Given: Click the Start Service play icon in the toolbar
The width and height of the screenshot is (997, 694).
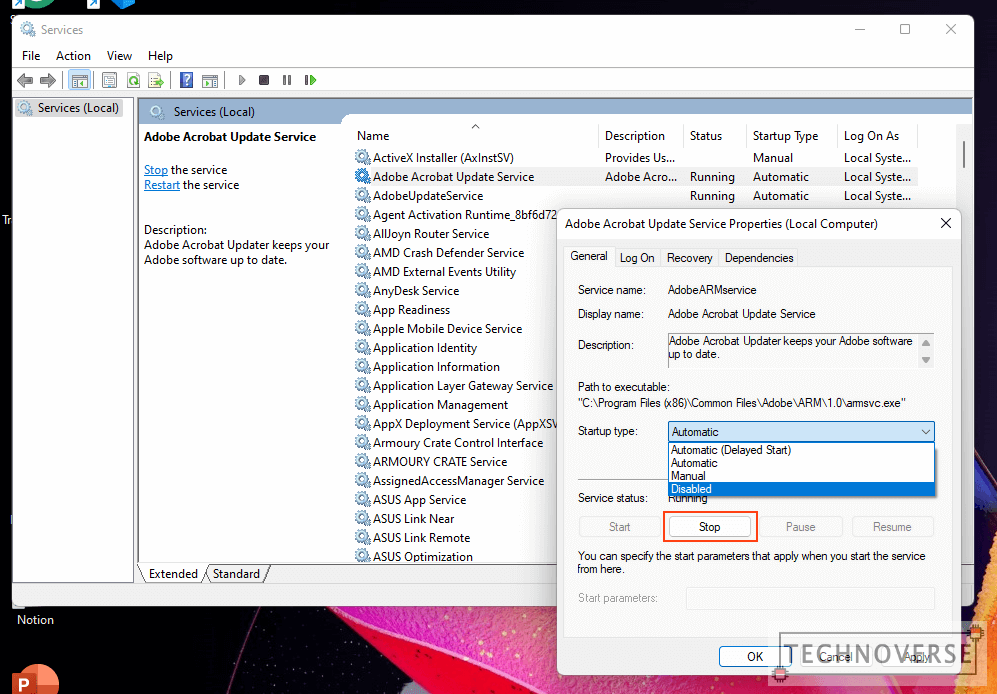Looking at the screenshot, I should point(242,80).
